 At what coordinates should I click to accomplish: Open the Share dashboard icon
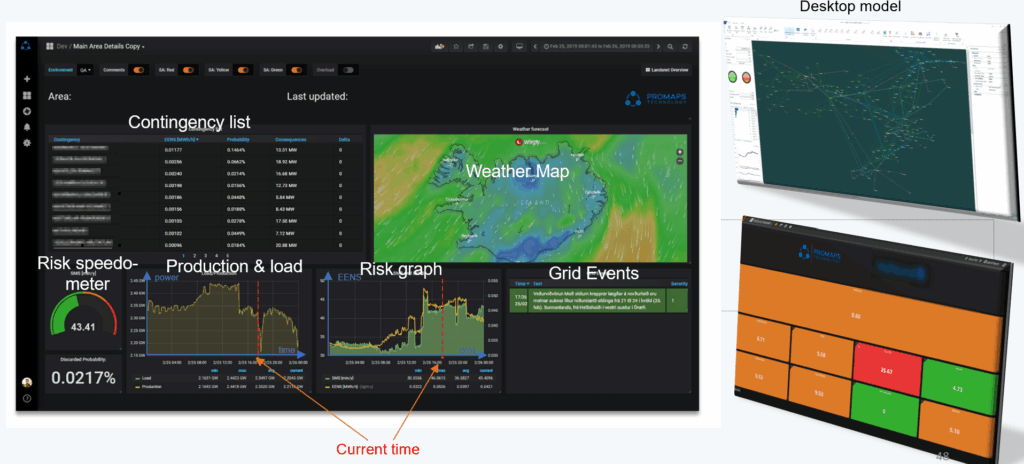click(471, 46)
